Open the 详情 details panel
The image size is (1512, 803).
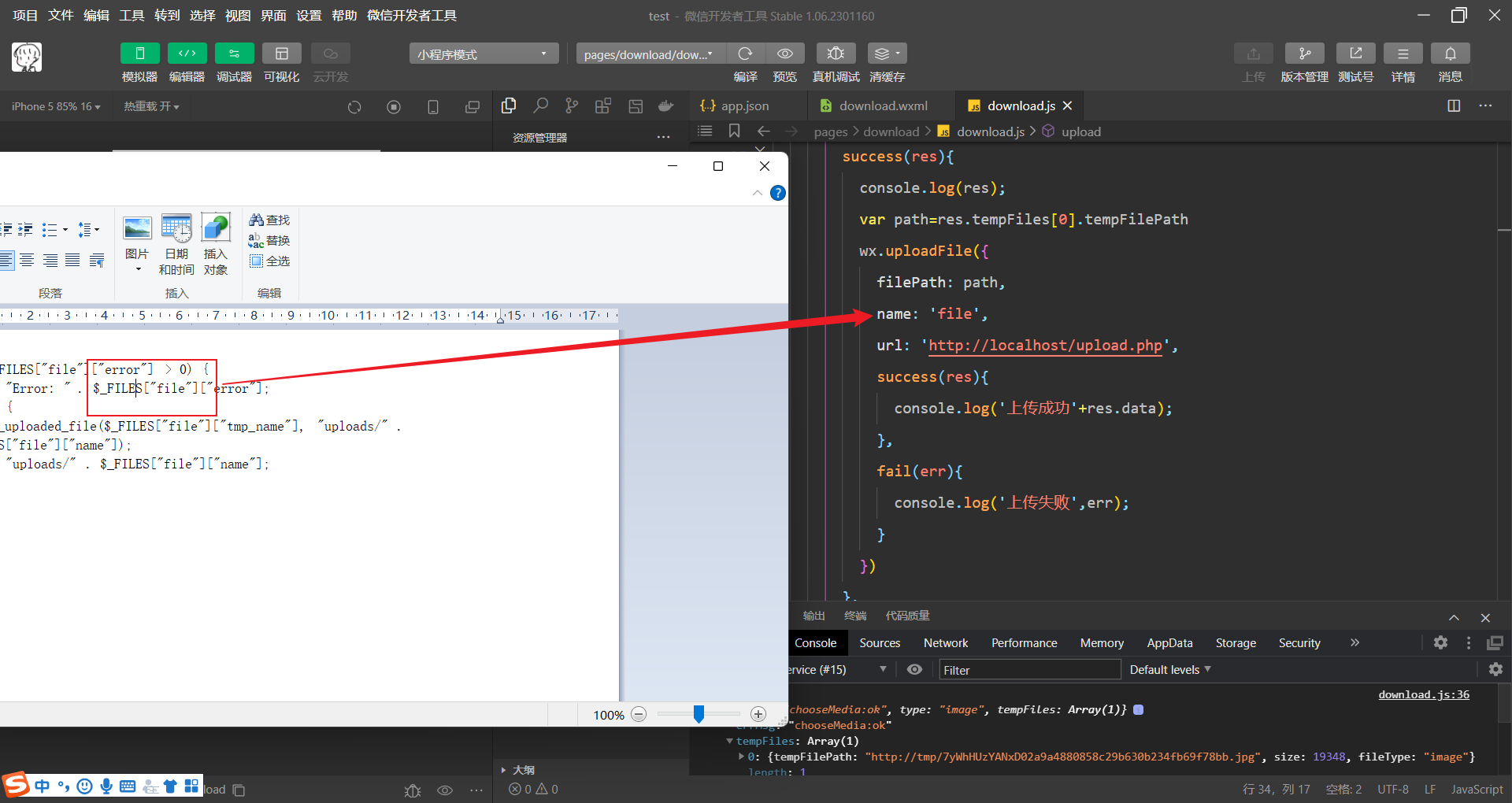[x=1403, y=54]
